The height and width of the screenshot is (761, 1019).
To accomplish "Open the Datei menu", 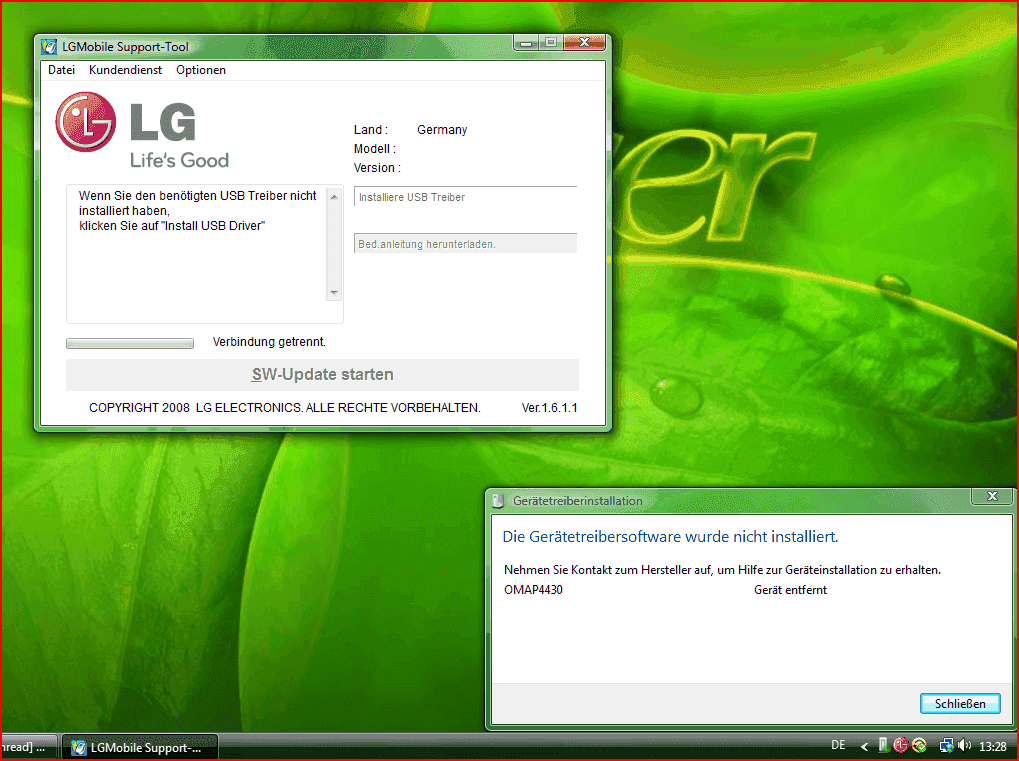I will pyautogui.click(x=62, y=70).
